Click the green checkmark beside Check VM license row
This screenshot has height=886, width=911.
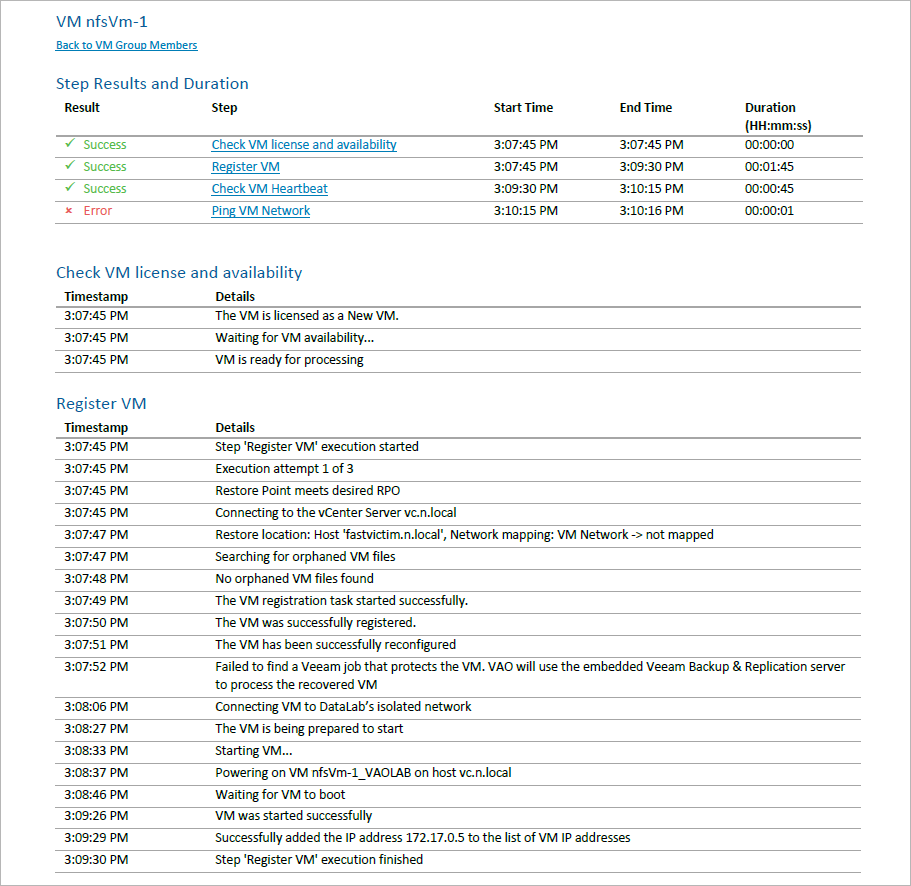tap(70, 143)
